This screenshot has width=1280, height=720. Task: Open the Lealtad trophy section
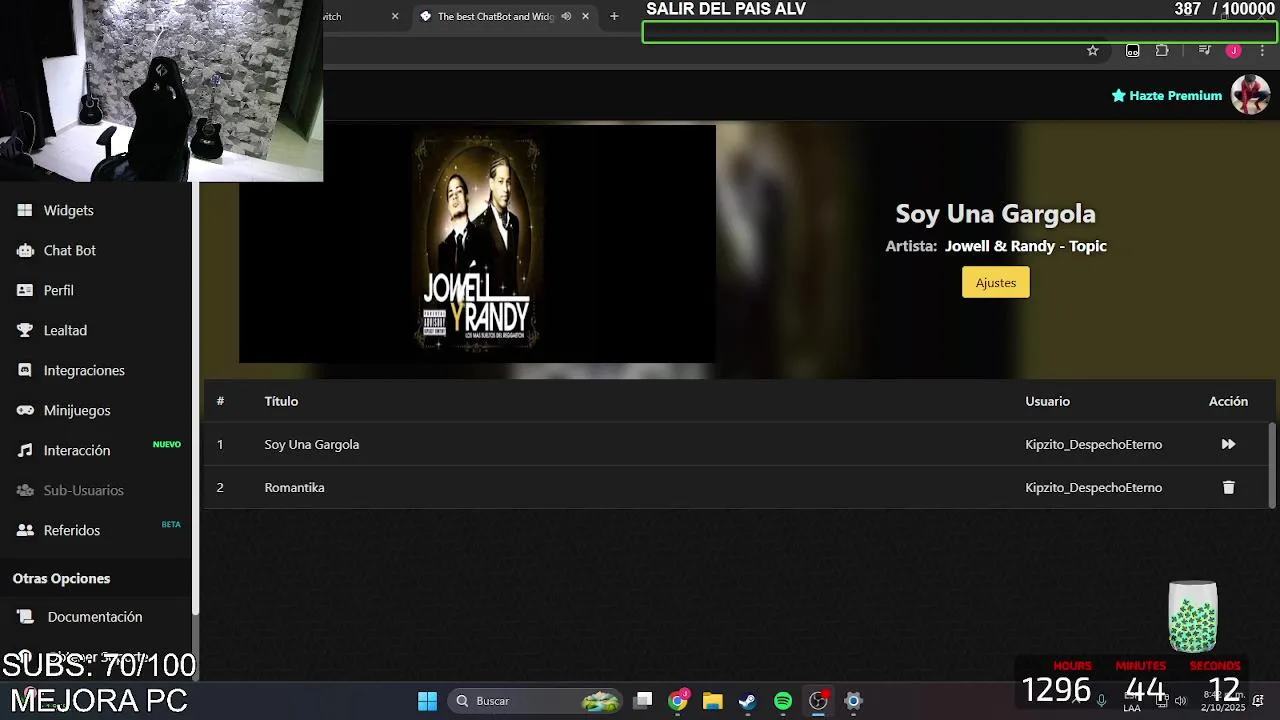pyautogui.click(x=65, y=330)
